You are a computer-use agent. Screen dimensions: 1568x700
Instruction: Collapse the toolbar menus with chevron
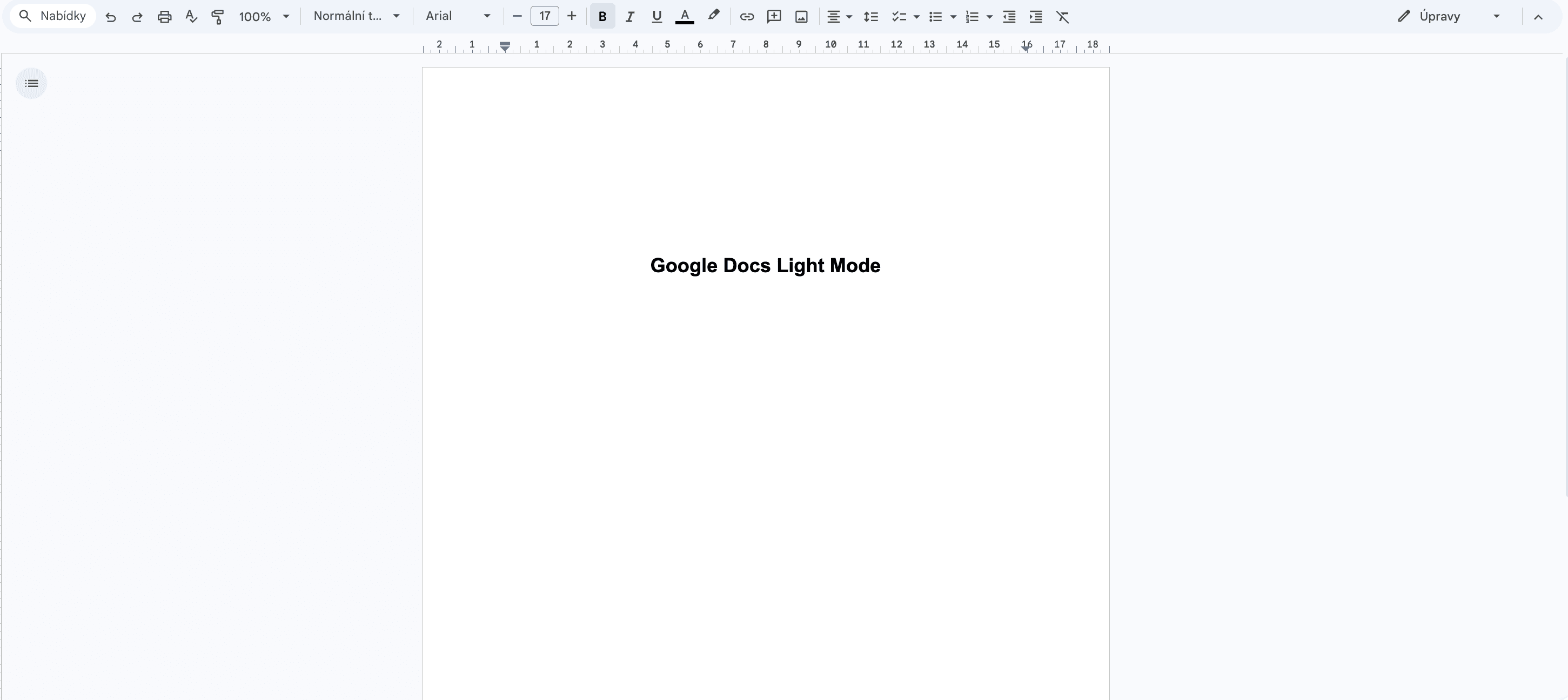pyautogui.click(x=1538, y=16)
